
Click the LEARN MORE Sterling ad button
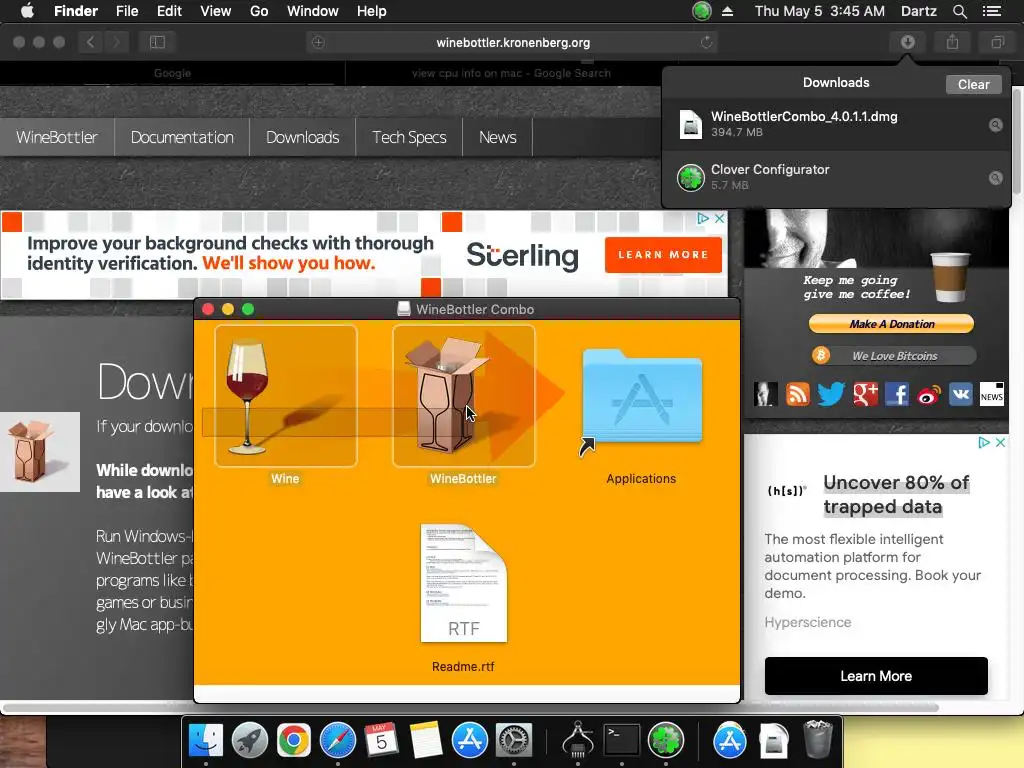pyautogui.click(x=663, y=255)
